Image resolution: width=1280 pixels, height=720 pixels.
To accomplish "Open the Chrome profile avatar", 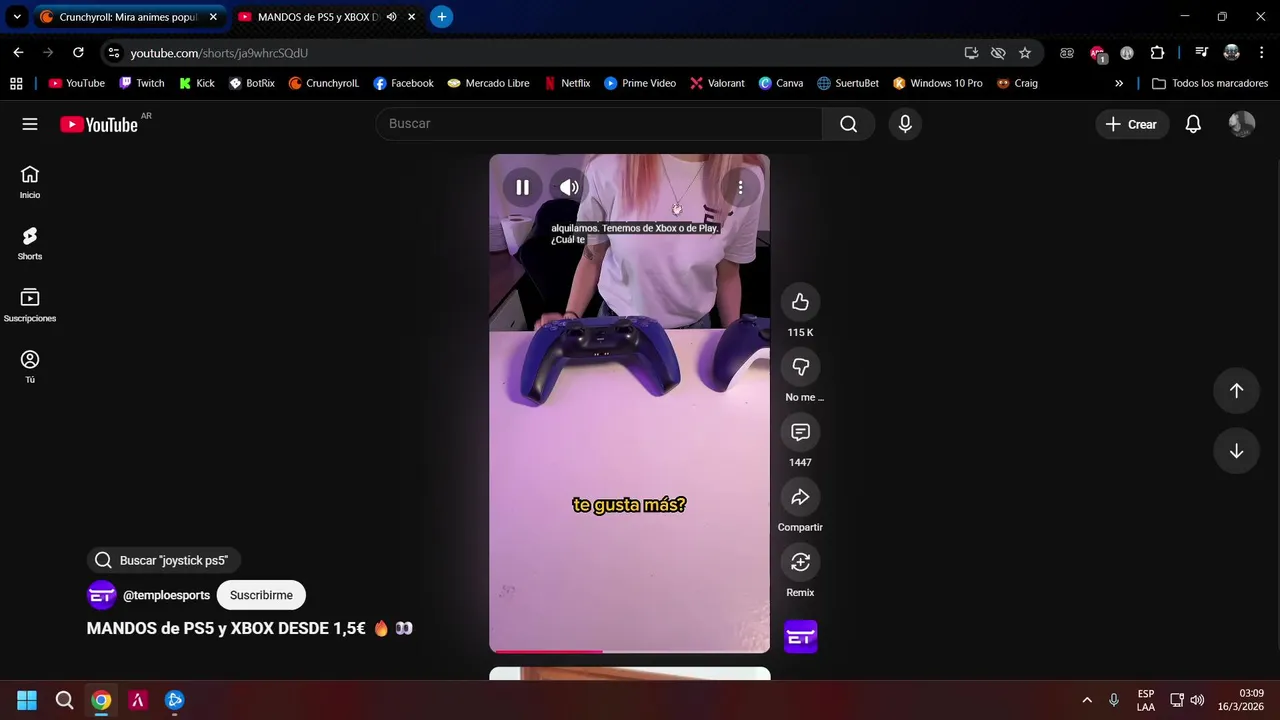I will (1232, 53).
